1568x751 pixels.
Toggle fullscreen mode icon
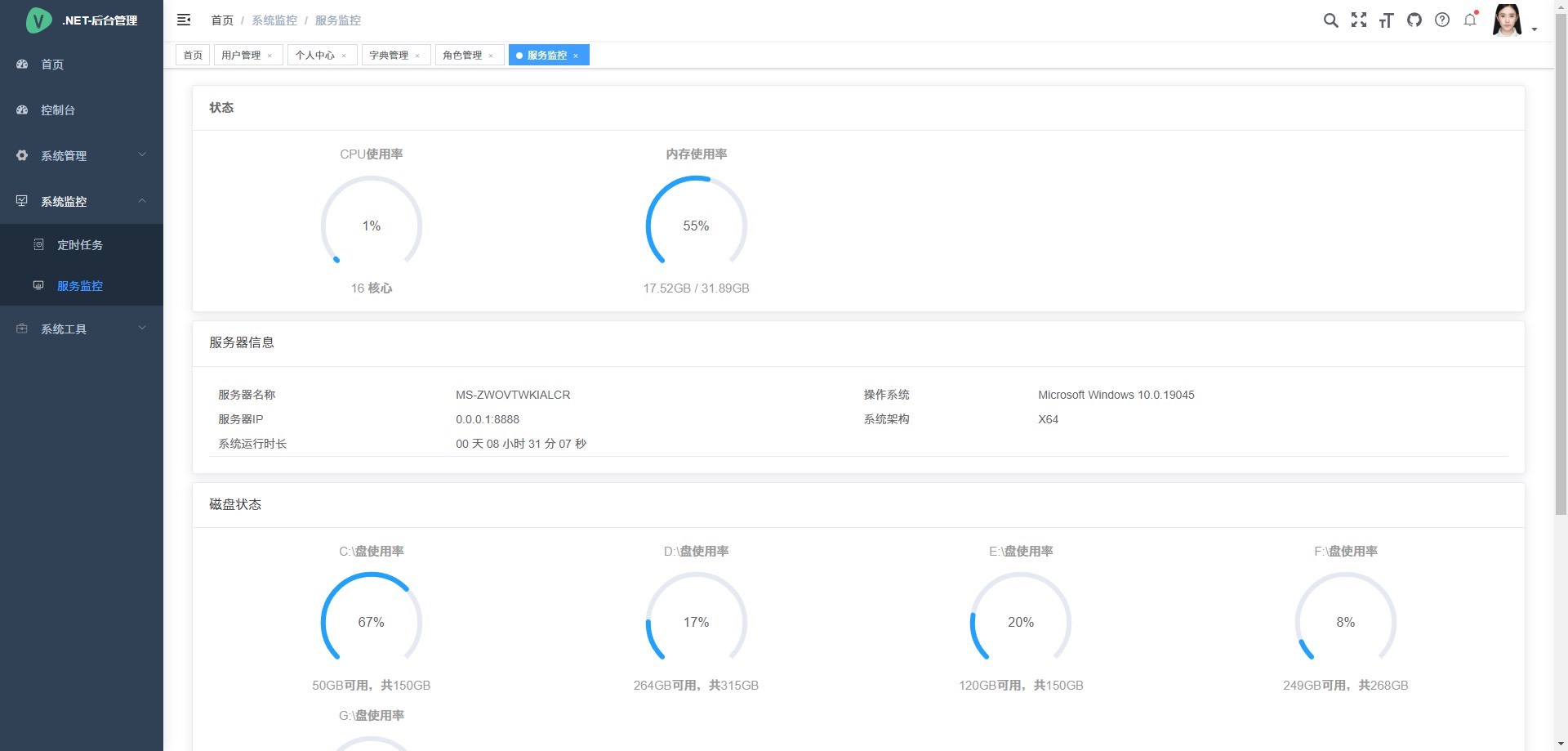(x=1358, y=20)
